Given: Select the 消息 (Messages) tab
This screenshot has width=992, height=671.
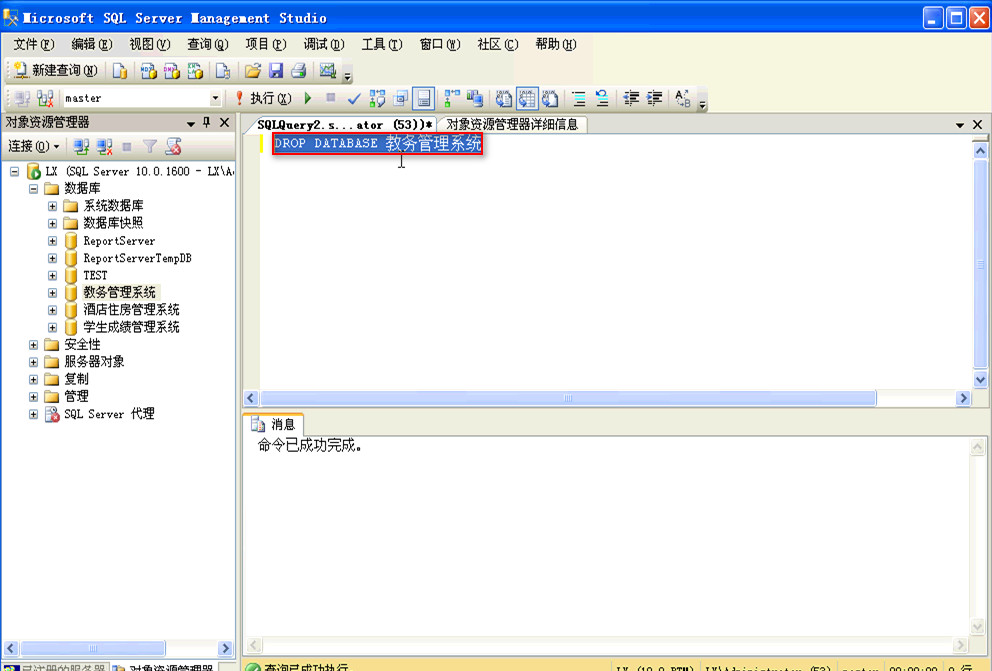Looking at the screenshot, I should point(274,424).
